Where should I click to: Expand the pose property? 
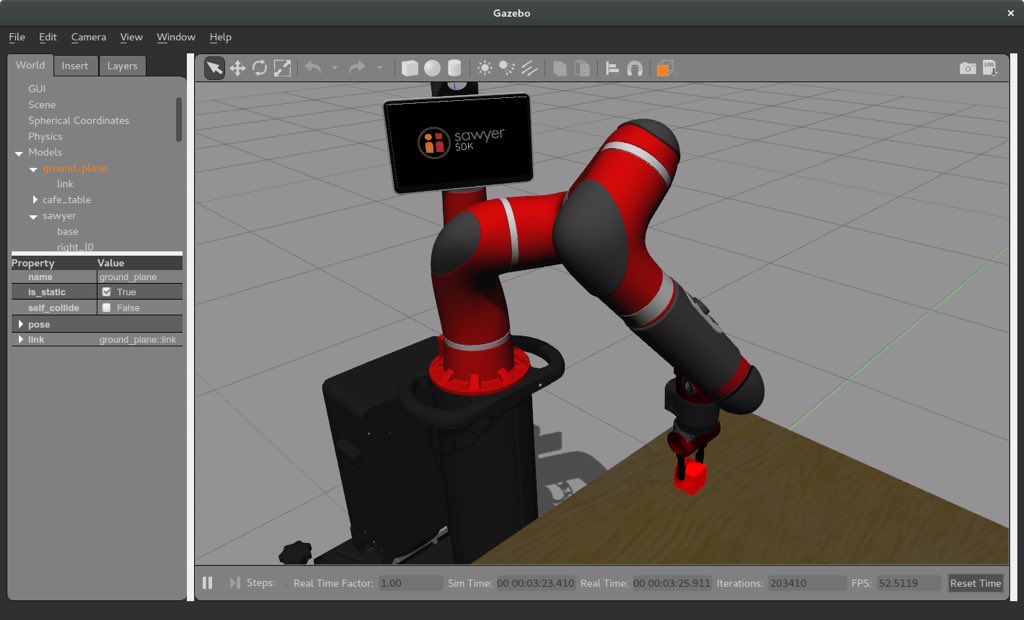coord(21,324)
